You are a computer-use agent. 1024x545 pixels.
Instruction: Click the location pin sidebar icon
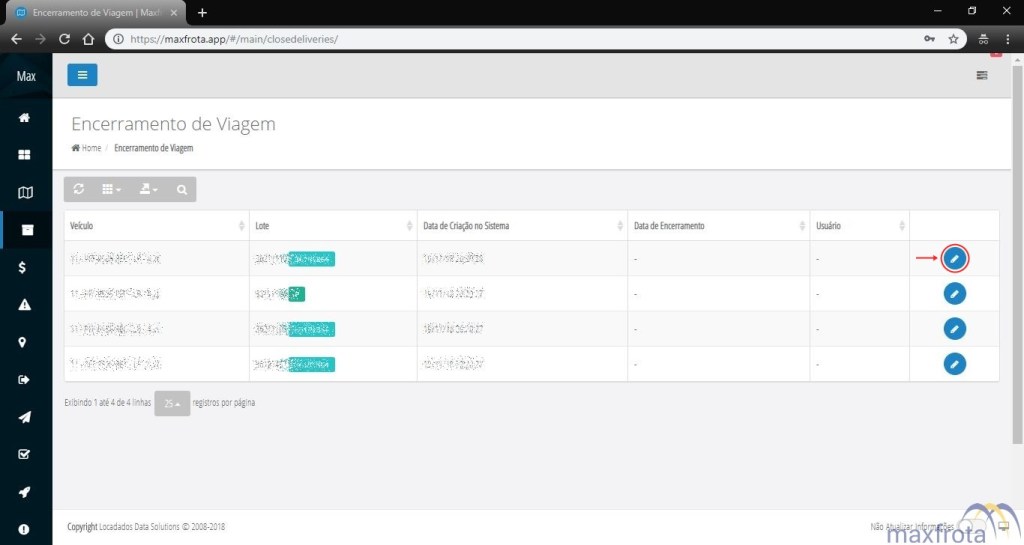25,342
